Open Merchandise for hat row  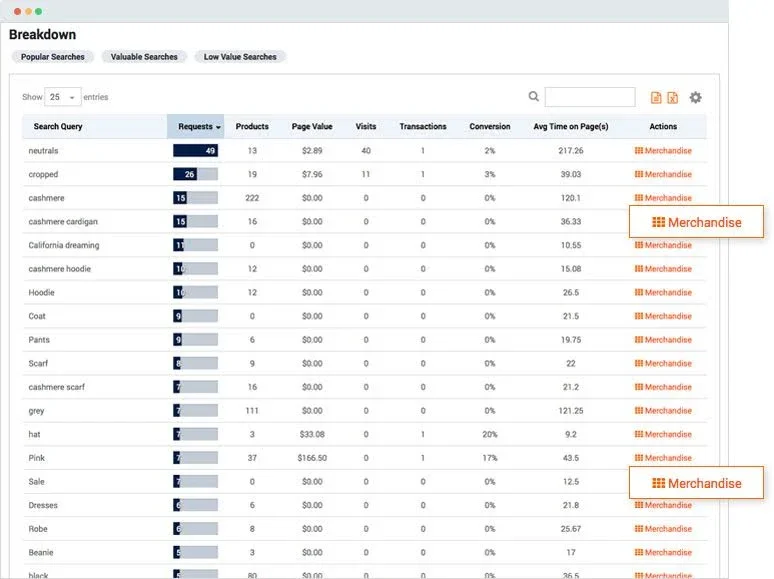(x=663, y=434)
